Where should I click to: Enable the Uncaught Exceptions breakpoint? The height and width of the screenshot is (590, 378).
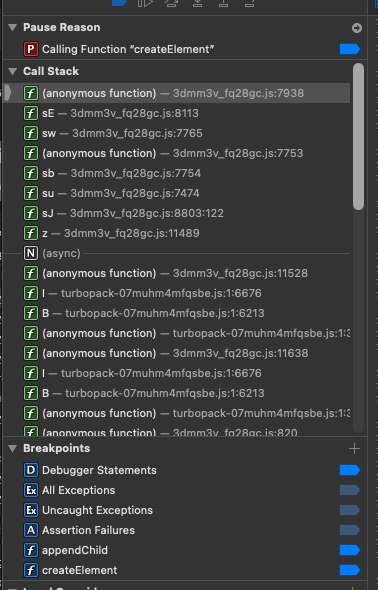pos(350,510)
